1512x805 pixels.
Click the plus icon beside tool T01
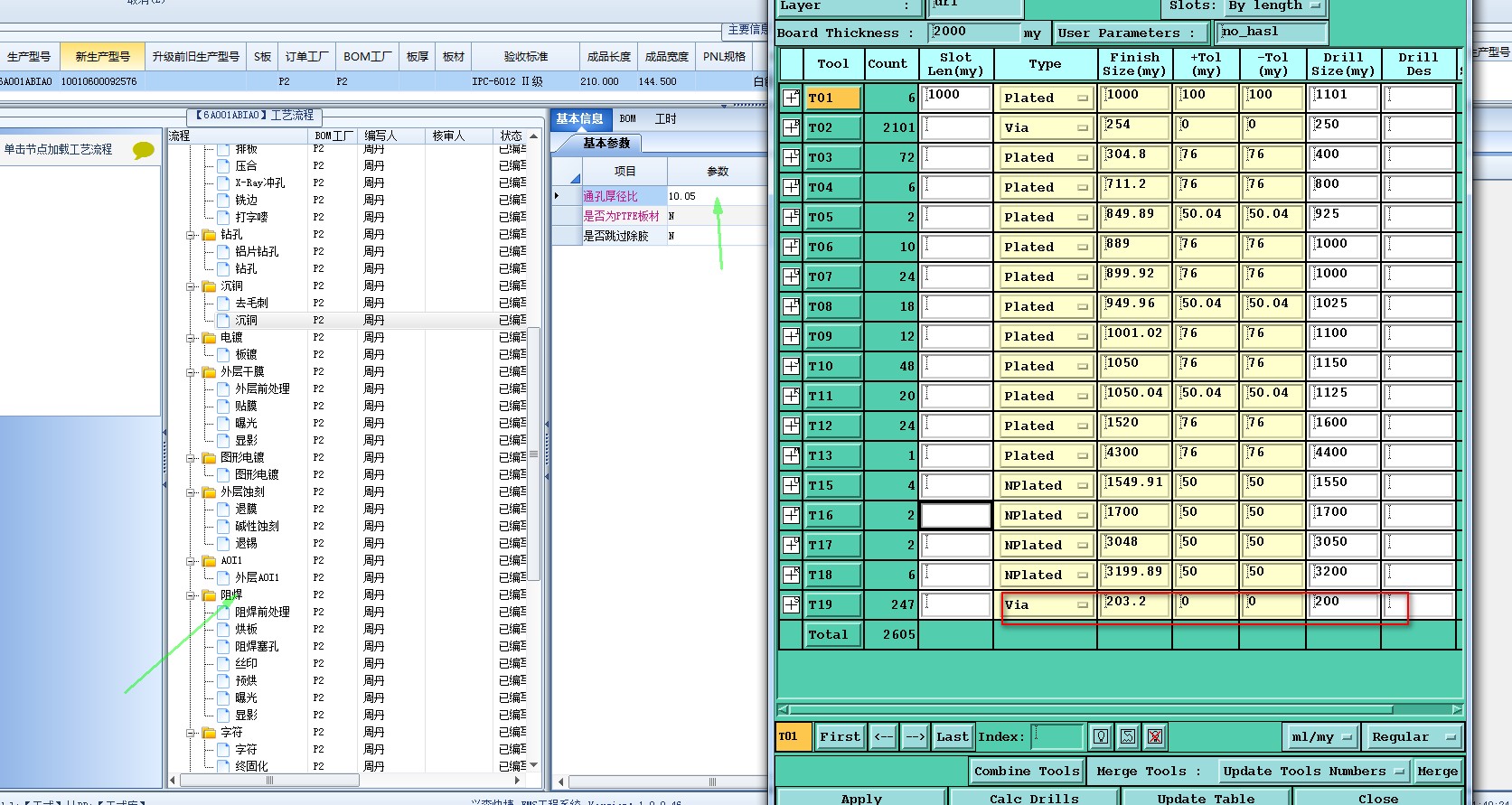tap(791, 98)
